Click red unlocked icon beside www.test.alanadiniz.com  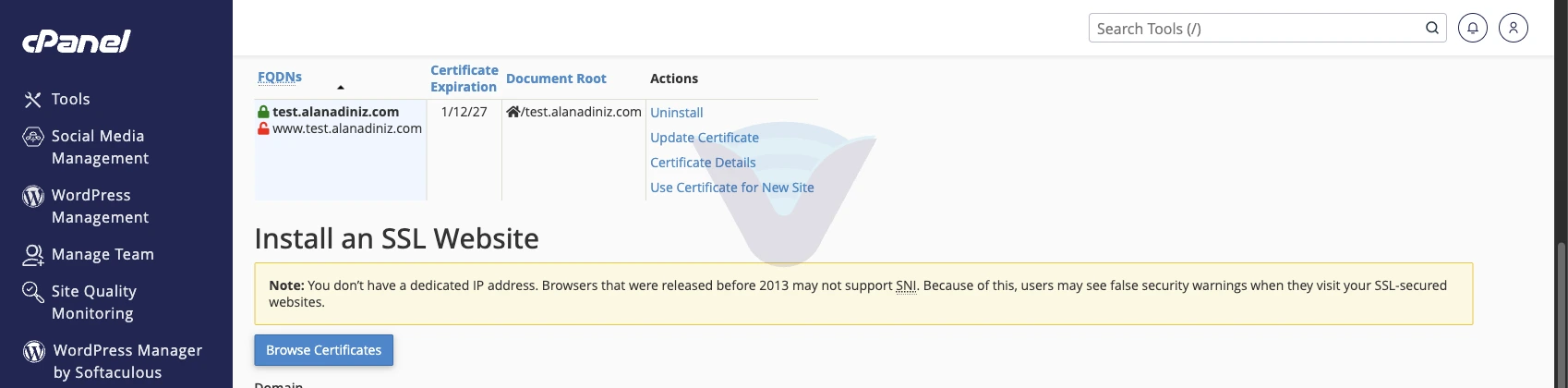coord(263,128)
